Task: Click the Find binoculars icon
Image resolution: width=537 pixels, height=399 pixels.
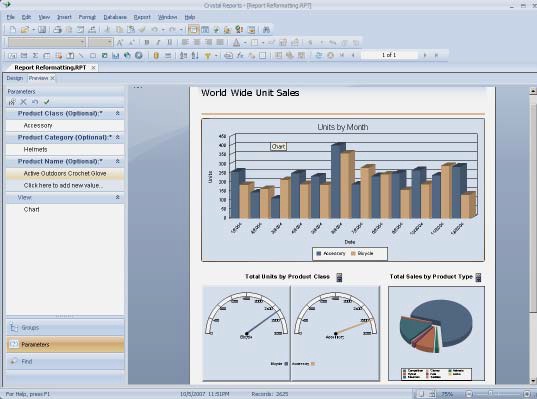Action: pyautogui.click(x=266, y=30)
